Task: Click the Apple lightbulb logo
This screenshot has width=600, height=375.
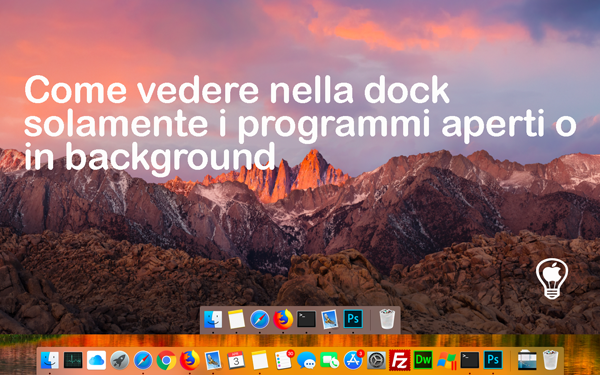Action: (552, 278)
